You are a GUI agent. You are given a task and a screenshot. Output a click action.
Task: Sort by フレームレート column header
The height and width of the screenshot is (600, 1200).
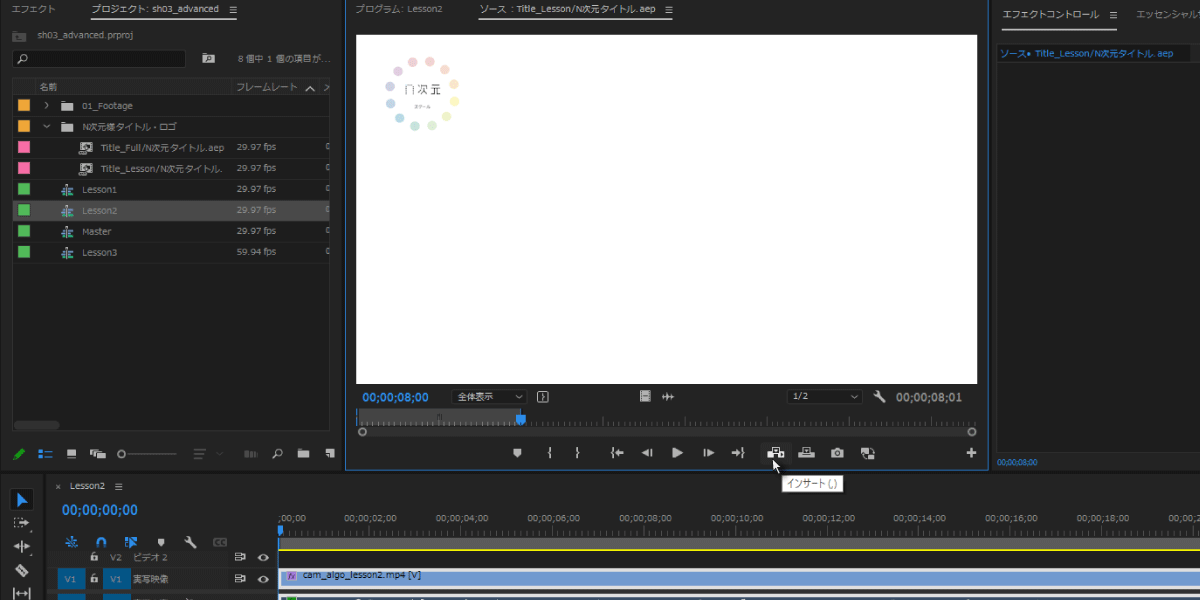(x=266, y=87)
